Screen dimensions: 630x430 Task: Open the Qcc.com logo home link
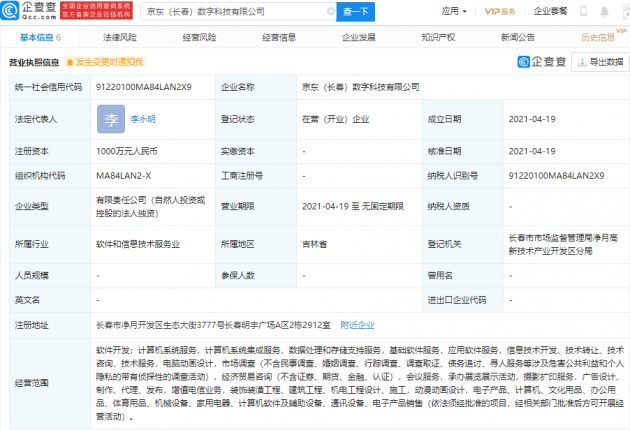[x=28, y=11]
